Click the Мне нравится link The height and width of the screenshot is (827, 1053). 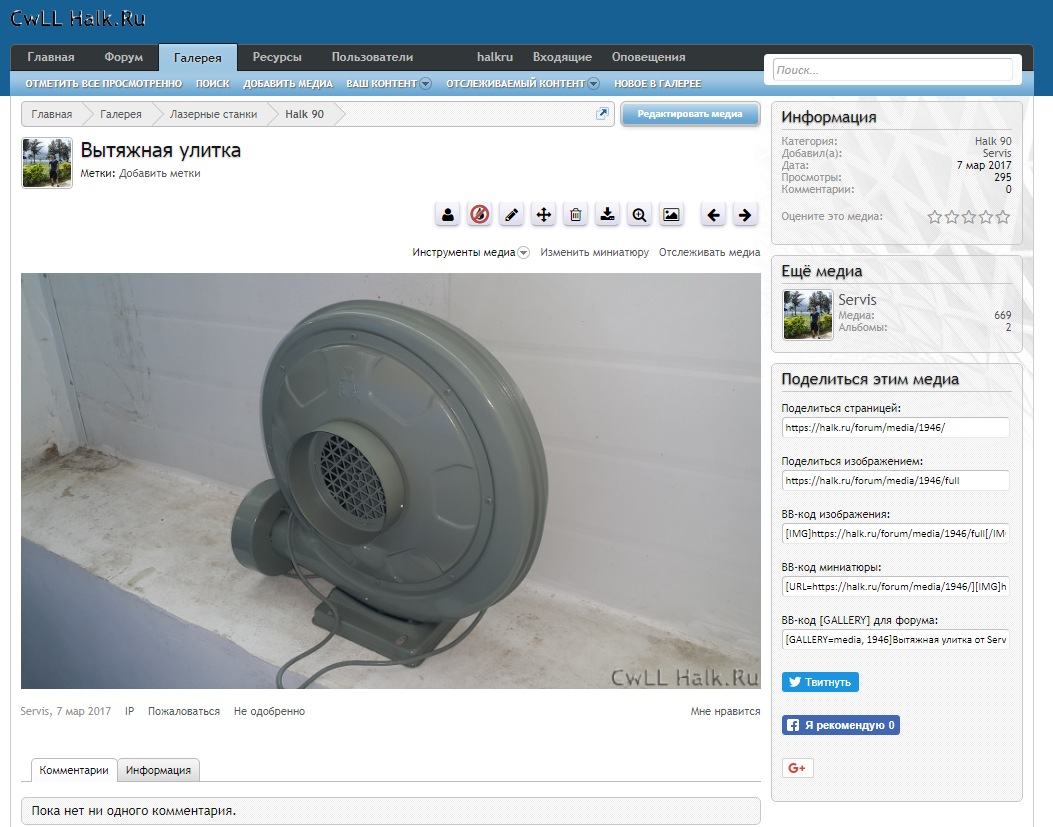click(725, 712)
